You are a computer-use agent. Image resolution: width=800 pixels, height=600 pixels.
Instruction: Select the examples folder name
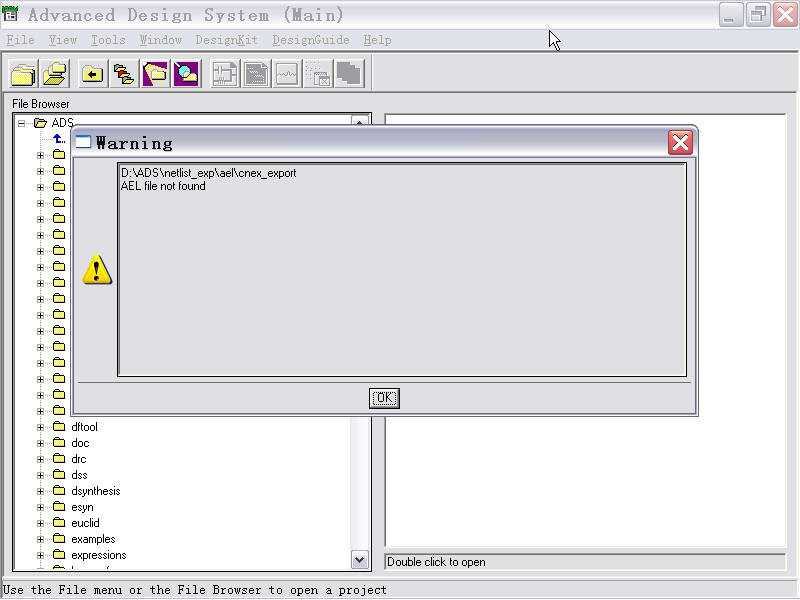tap(93, 539)
